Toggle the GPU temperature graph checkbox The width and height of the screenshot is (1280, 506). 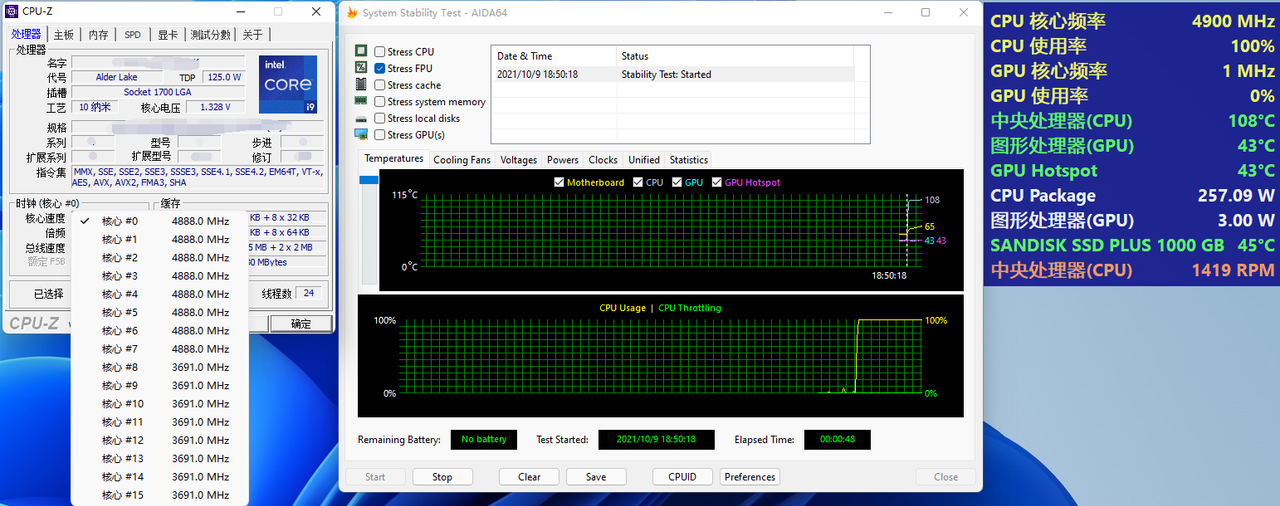pyautogui.click(x=677, y=182)
